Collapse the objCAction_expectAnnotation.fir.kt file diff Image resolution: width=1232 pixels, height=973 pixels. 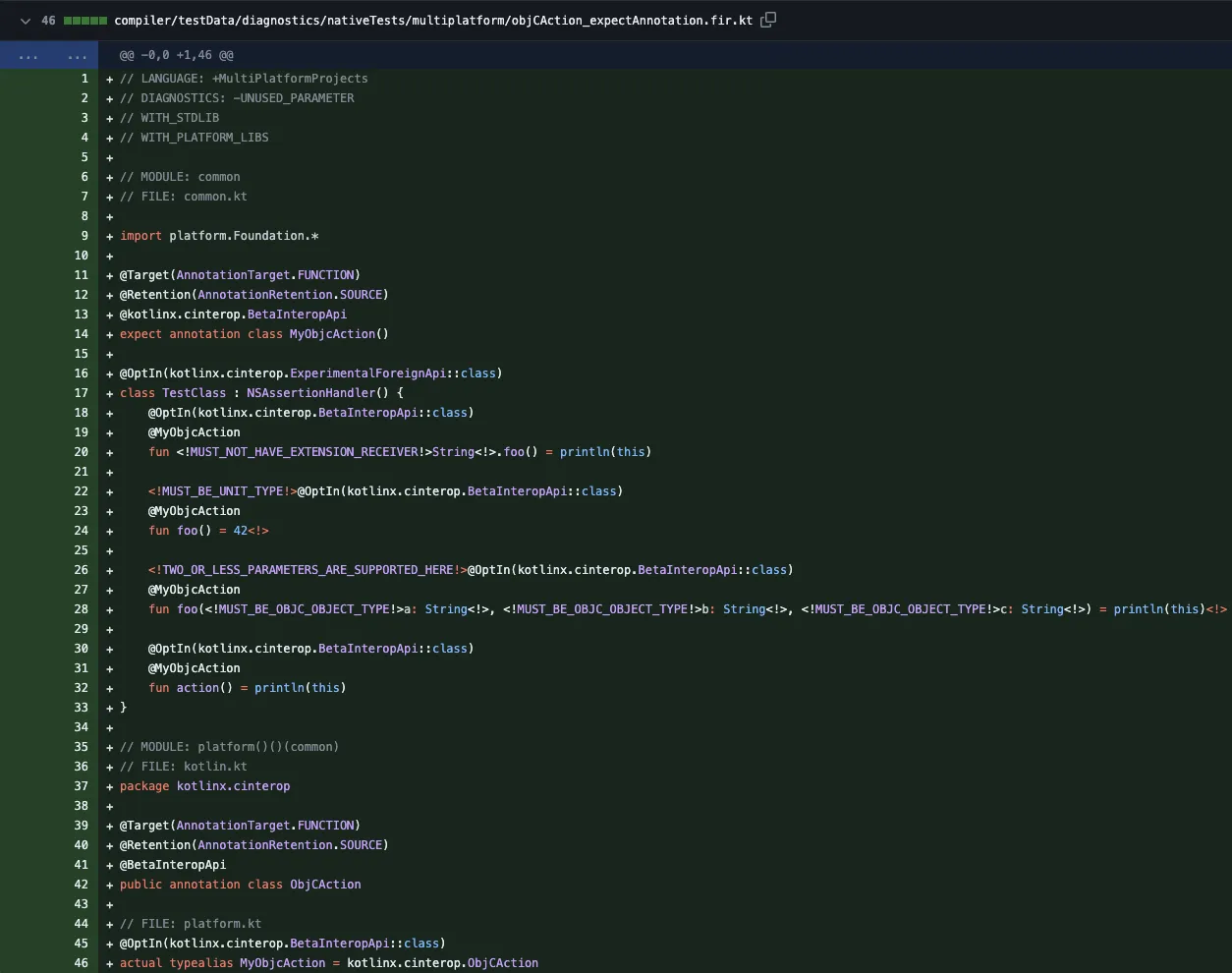[x=26, y=21]
